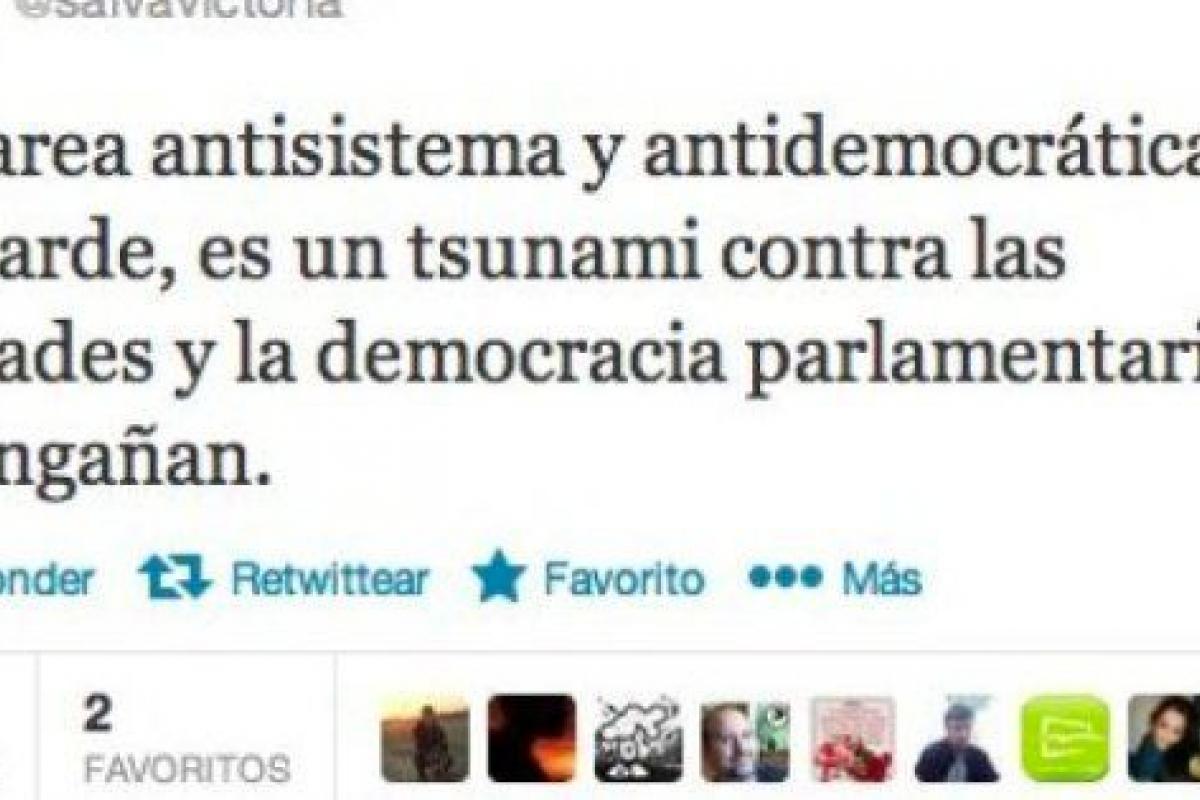This screenshot has width=1200, height=800.
Task: Open the sunset field avatar thumbnail
Action: point(425,738)
